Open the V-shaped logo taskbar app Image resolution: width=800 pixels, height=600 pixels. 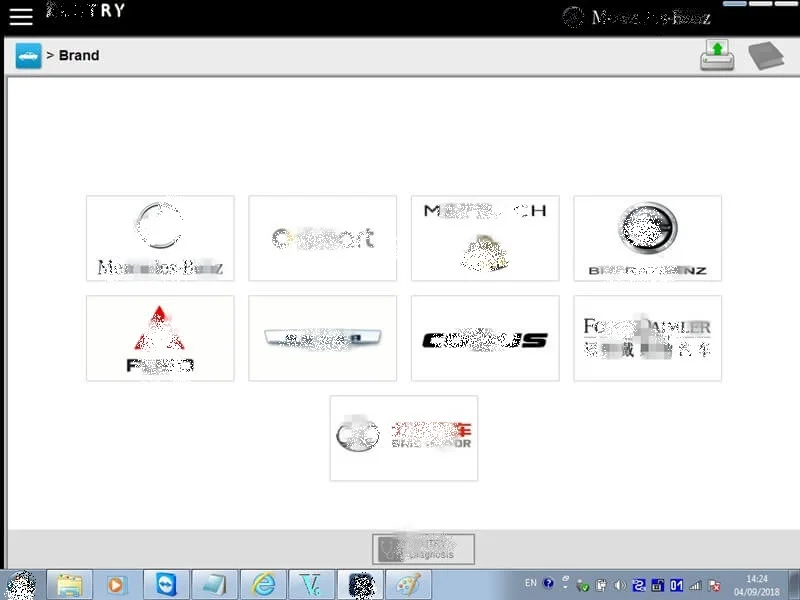click(311, 585)
